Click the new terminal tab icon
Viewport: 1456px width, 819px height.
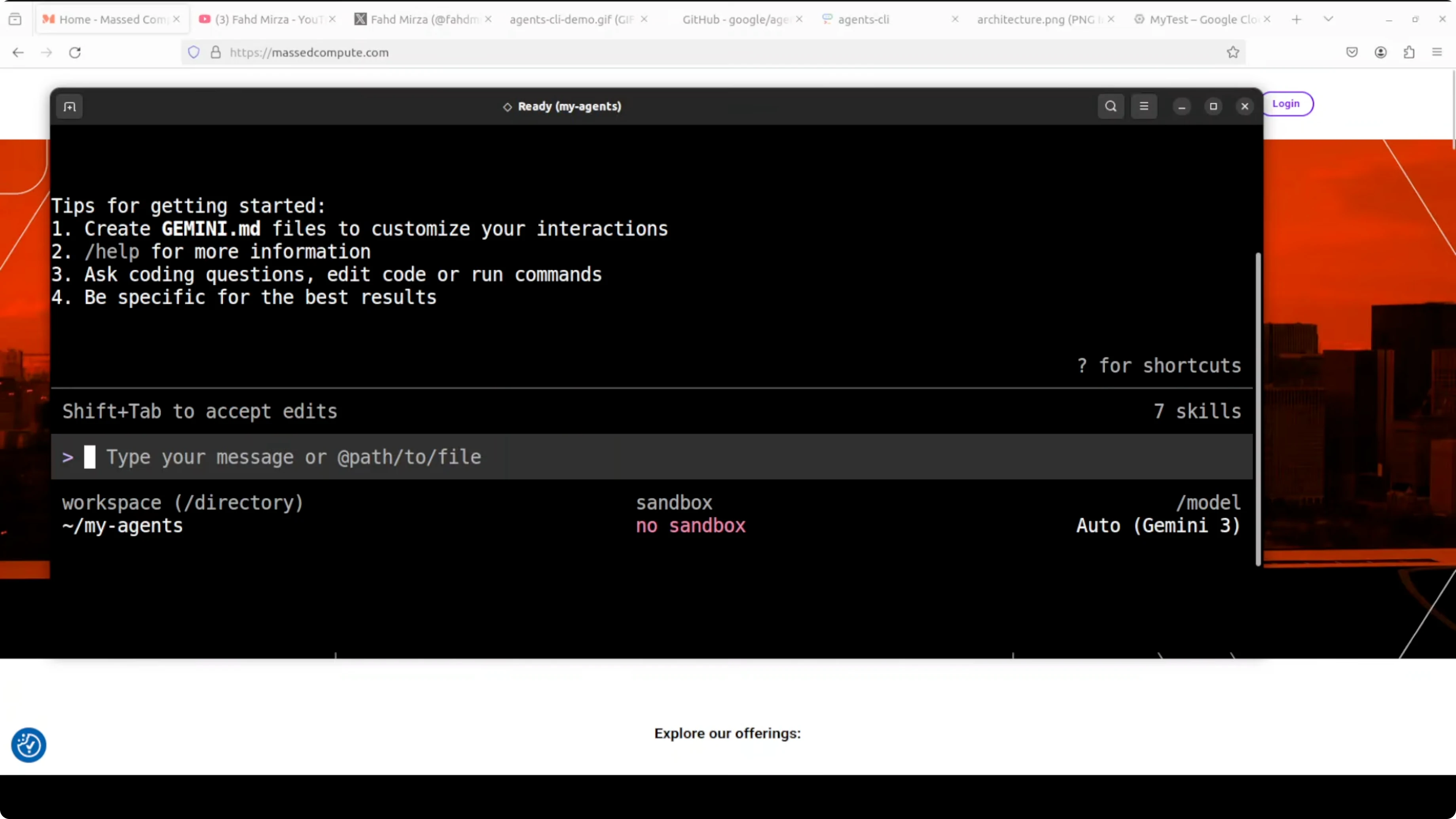pos(70,107)
